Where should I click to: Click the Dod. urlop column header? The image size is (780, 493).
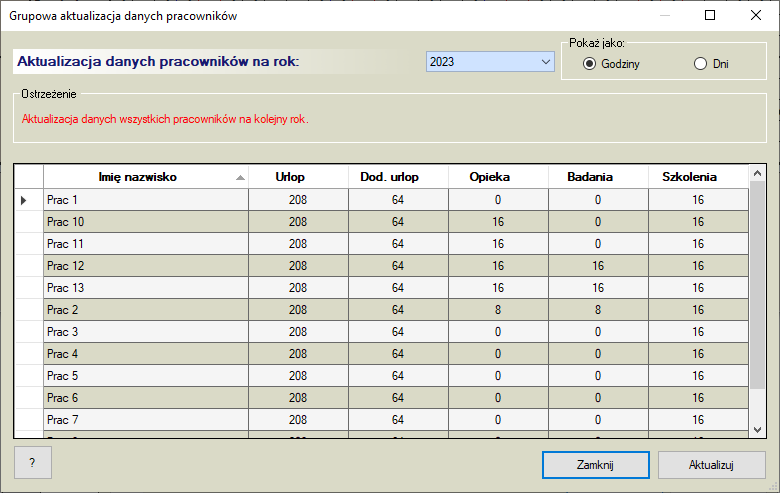pos(398,177)
